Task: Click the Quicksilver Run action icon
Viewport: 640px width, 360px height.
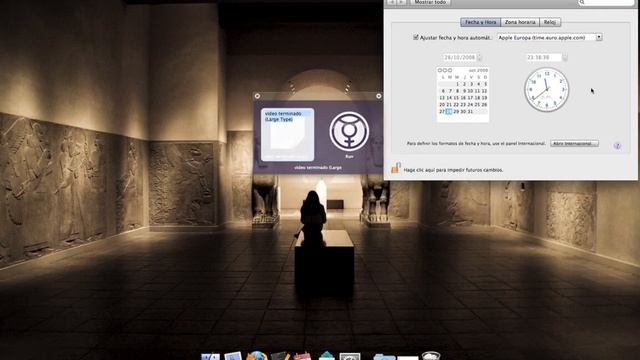Action: (349, 131)
